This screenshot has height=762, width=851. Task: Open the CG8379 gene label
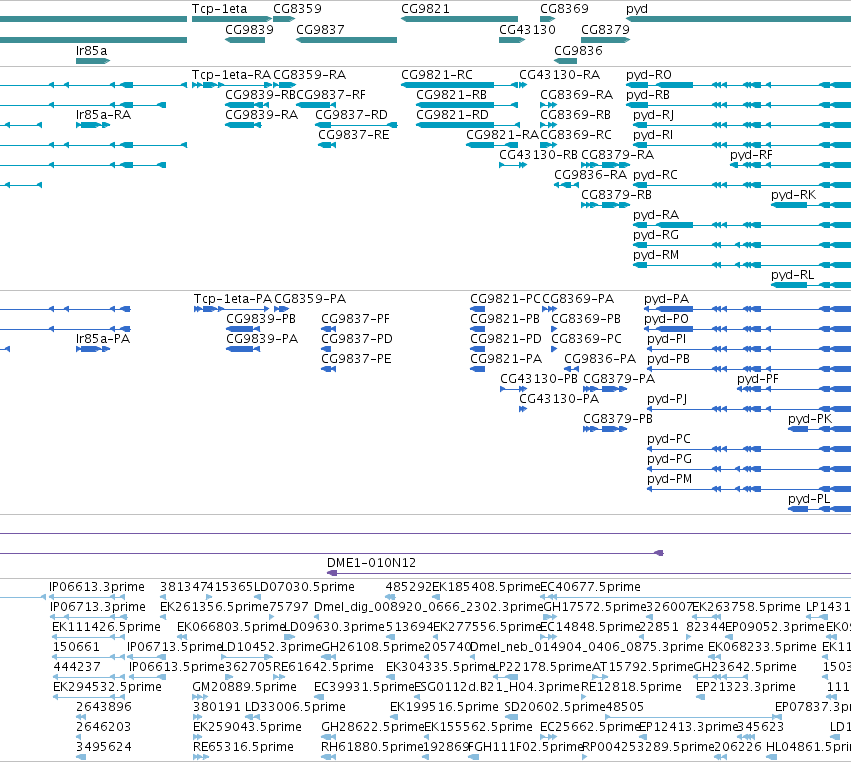pos(605,29)
